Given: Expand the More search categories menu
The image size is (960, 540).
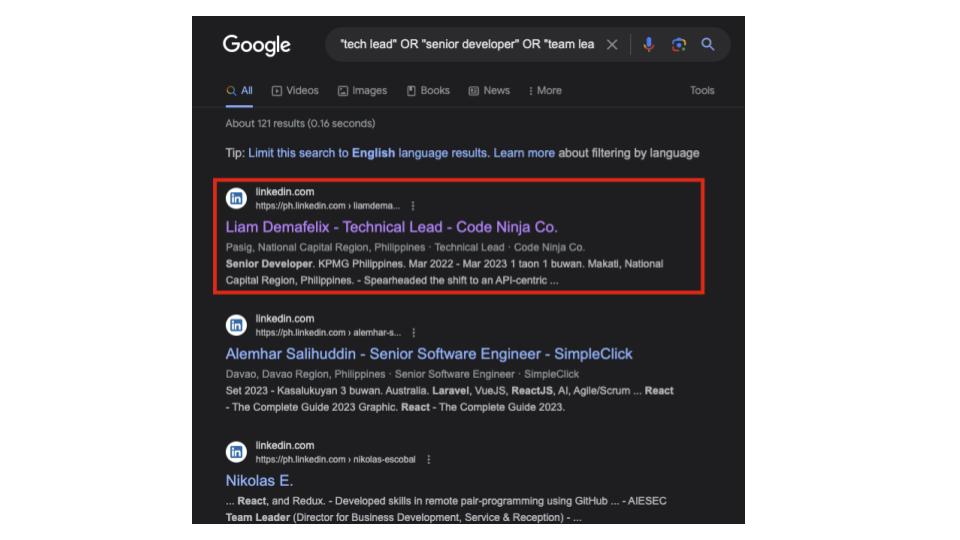Looking at the screenshot, I should click(x=545, y=91).
